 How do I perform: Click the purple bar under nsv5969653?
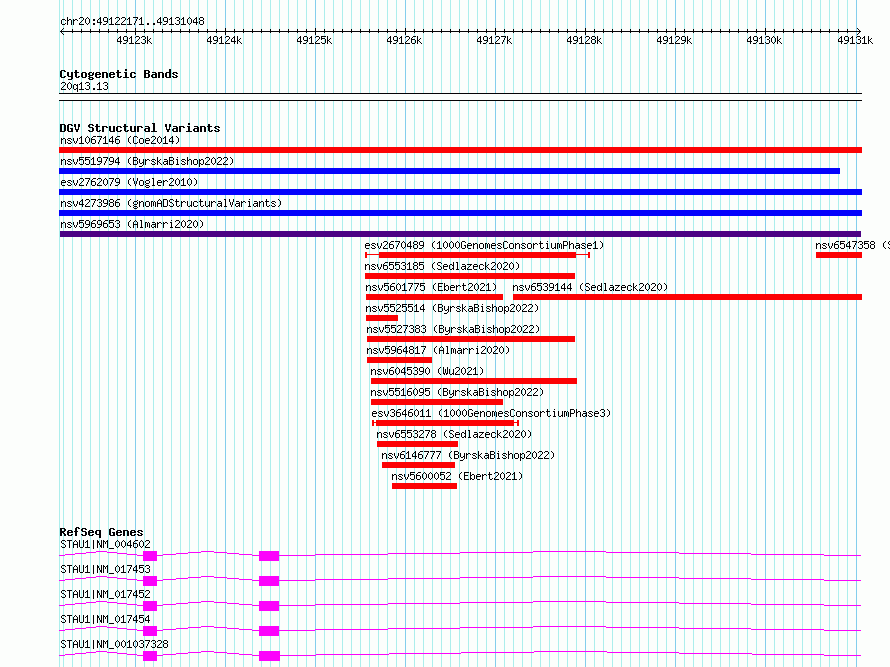click(460, 234)
